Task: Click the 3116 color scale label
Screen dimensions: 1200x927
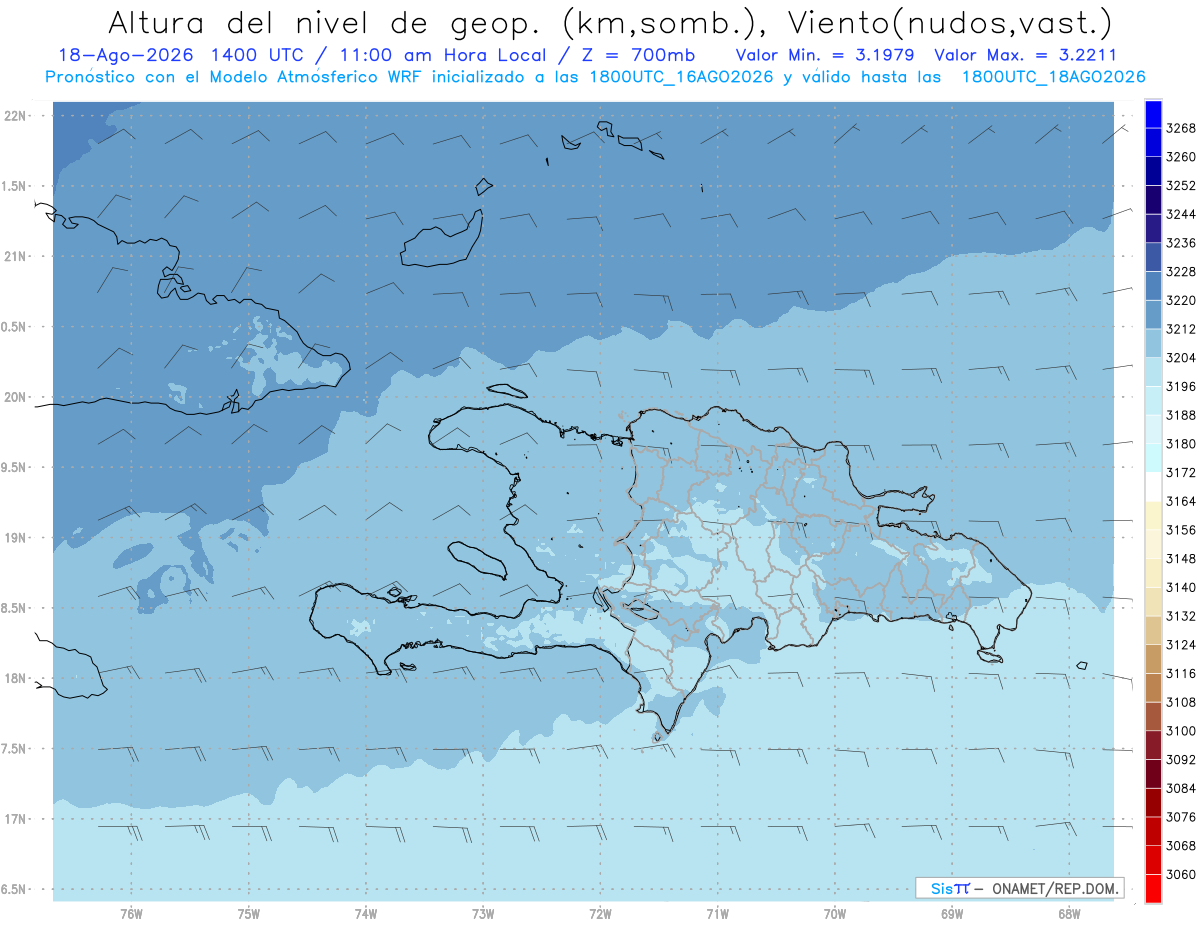Action: 1181,673
